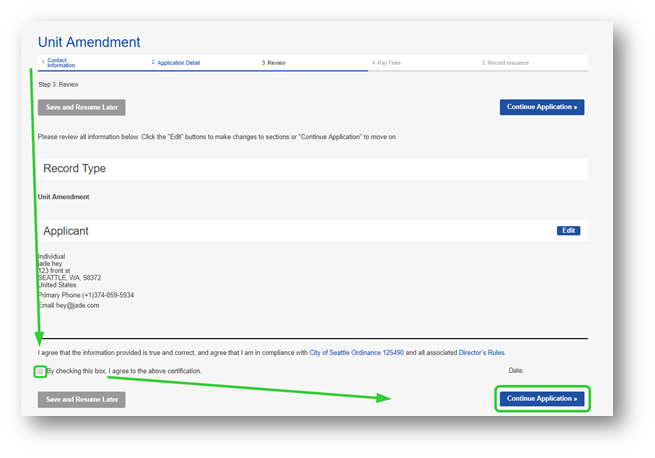Image resolution: width=655 pixels, height=458 pixels.
Task: Click the top Save and Resume Later button
Action: (x=81, y=107)
